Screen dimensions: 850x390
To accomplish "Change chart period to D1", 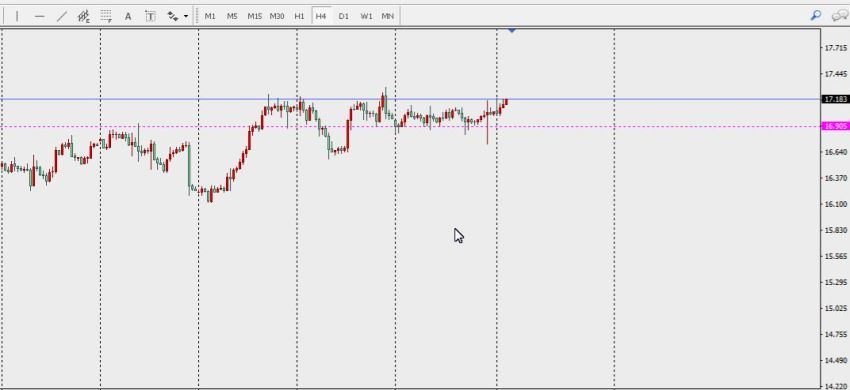I will tap(344, 16).
